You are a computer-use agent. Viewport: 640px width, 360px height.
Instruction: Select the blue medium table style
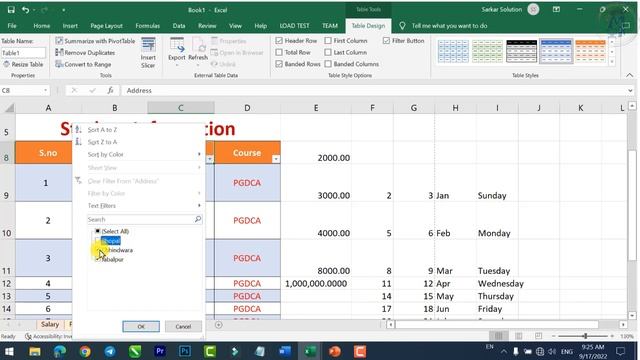(x=556, y=51)
